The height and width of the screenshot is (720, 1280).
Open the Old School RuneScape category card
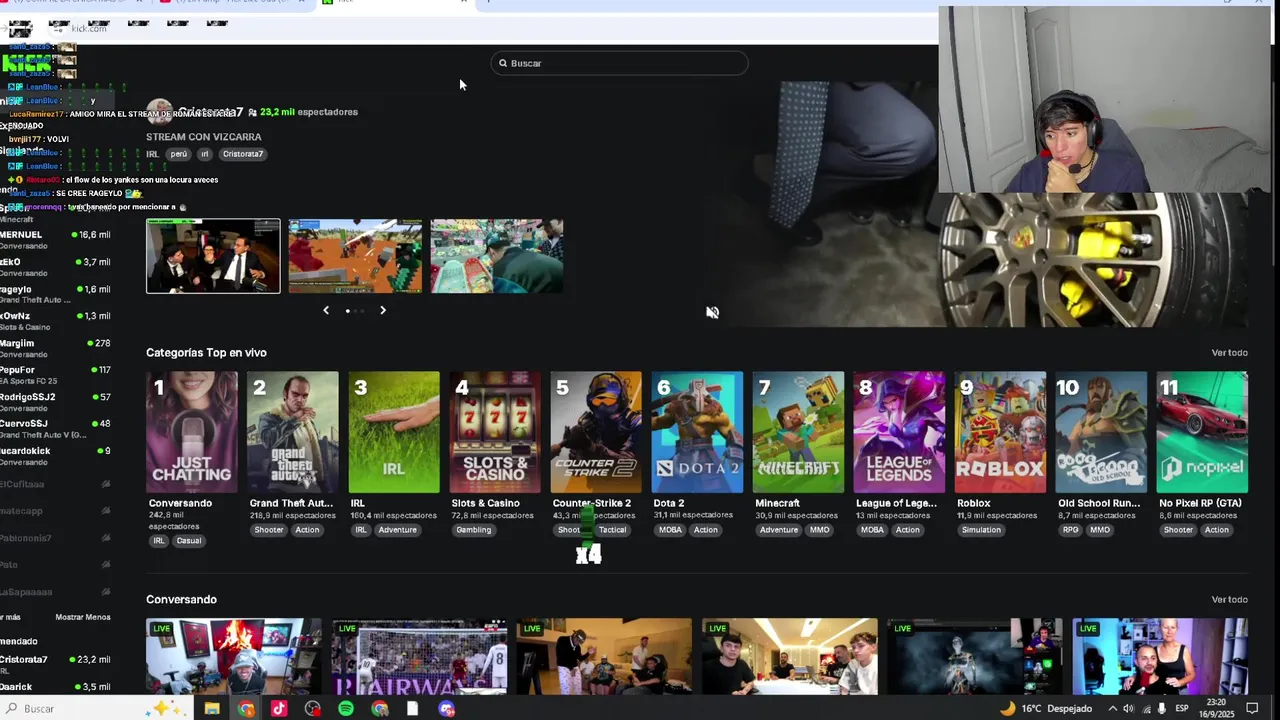click(1101, 433)
